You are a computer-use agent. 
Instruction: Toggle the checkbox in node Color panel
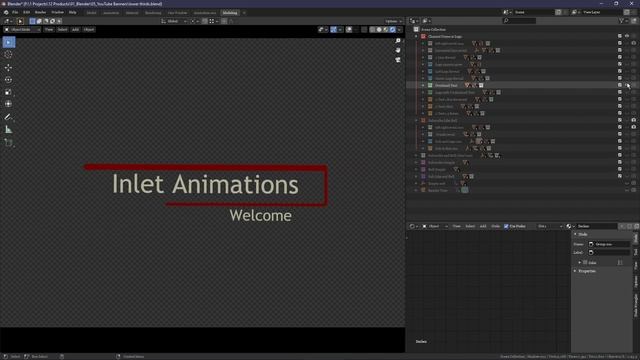pyautogui.click(x=585, y=262)
